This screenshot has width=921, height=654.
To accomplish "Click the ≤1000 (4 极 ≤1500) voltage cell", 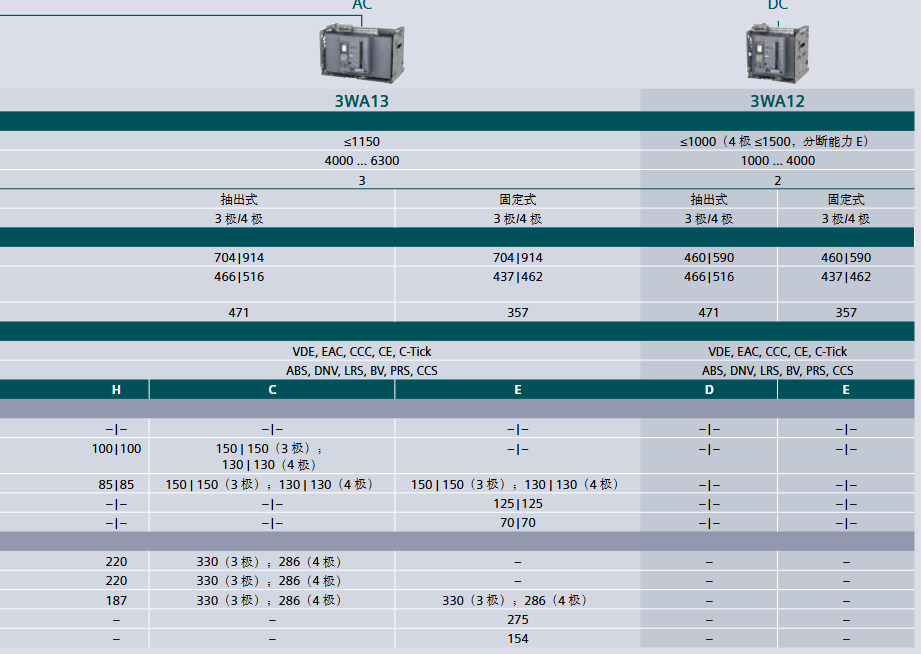I will 777,142.
